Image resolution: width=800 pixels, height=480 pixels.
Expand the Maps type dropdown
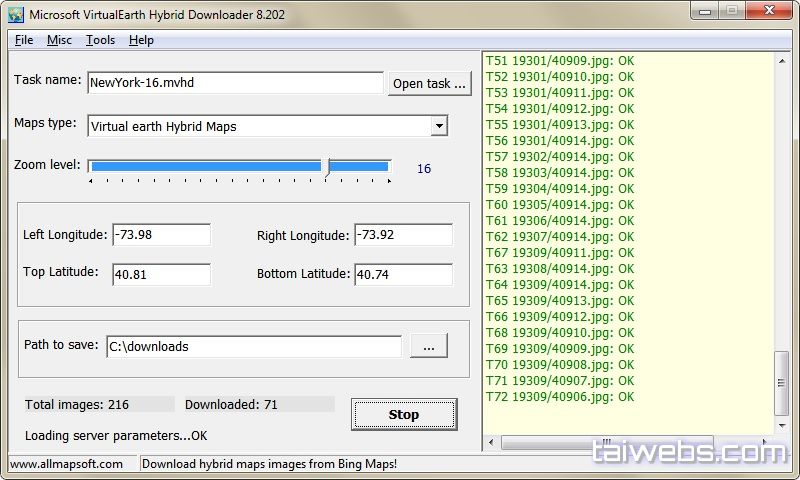pyautogui.click(x=438, y=126)
